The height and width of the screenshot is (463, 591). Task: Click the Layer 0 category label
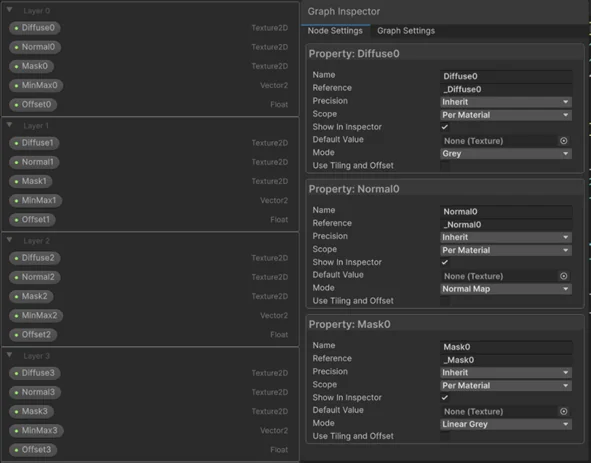[x=37, y=11]
